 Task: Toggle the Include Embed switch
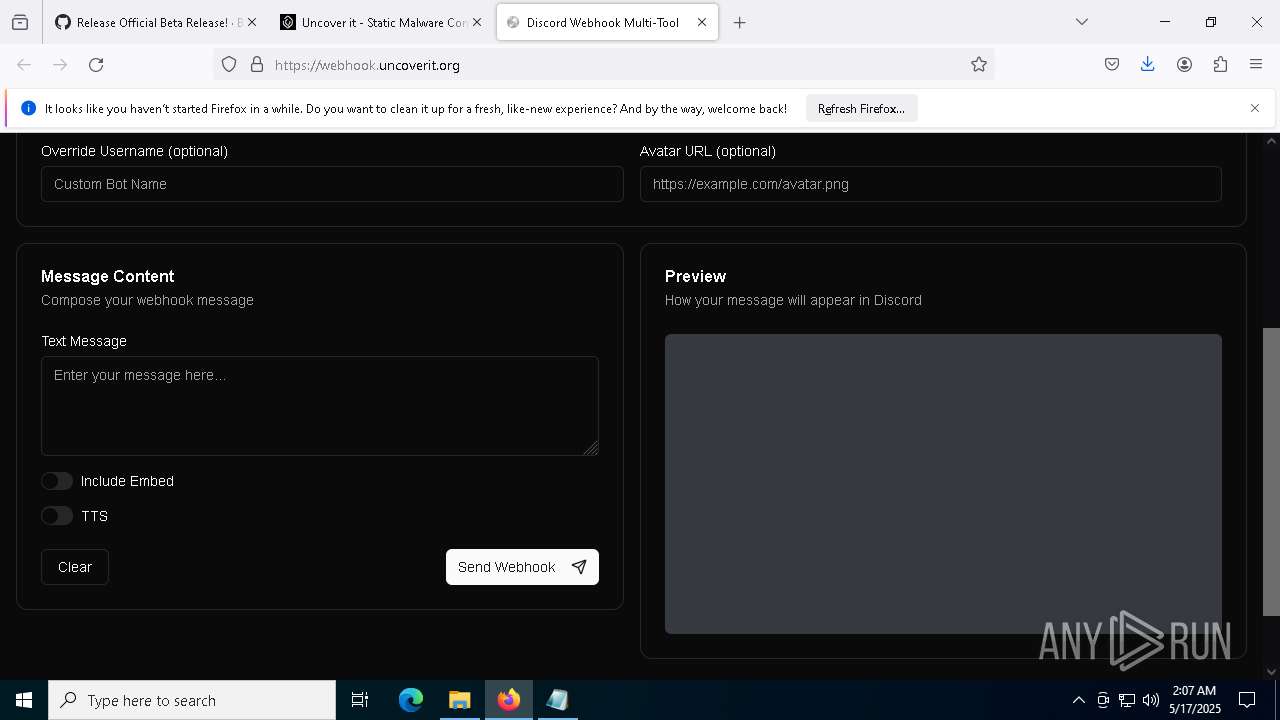click(x=57, y=481)
